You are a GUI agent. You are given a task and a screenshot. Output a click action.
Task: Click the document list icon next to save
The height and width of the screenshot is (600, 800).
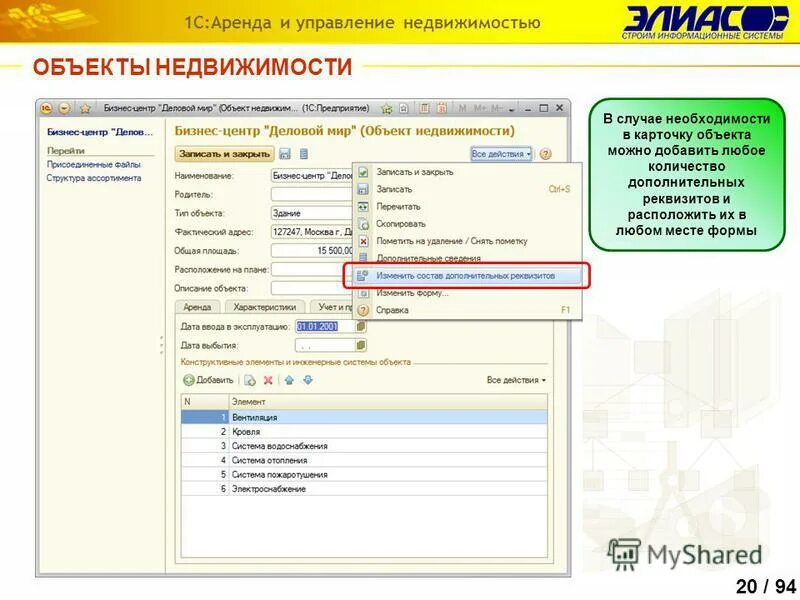click(304, 154)
